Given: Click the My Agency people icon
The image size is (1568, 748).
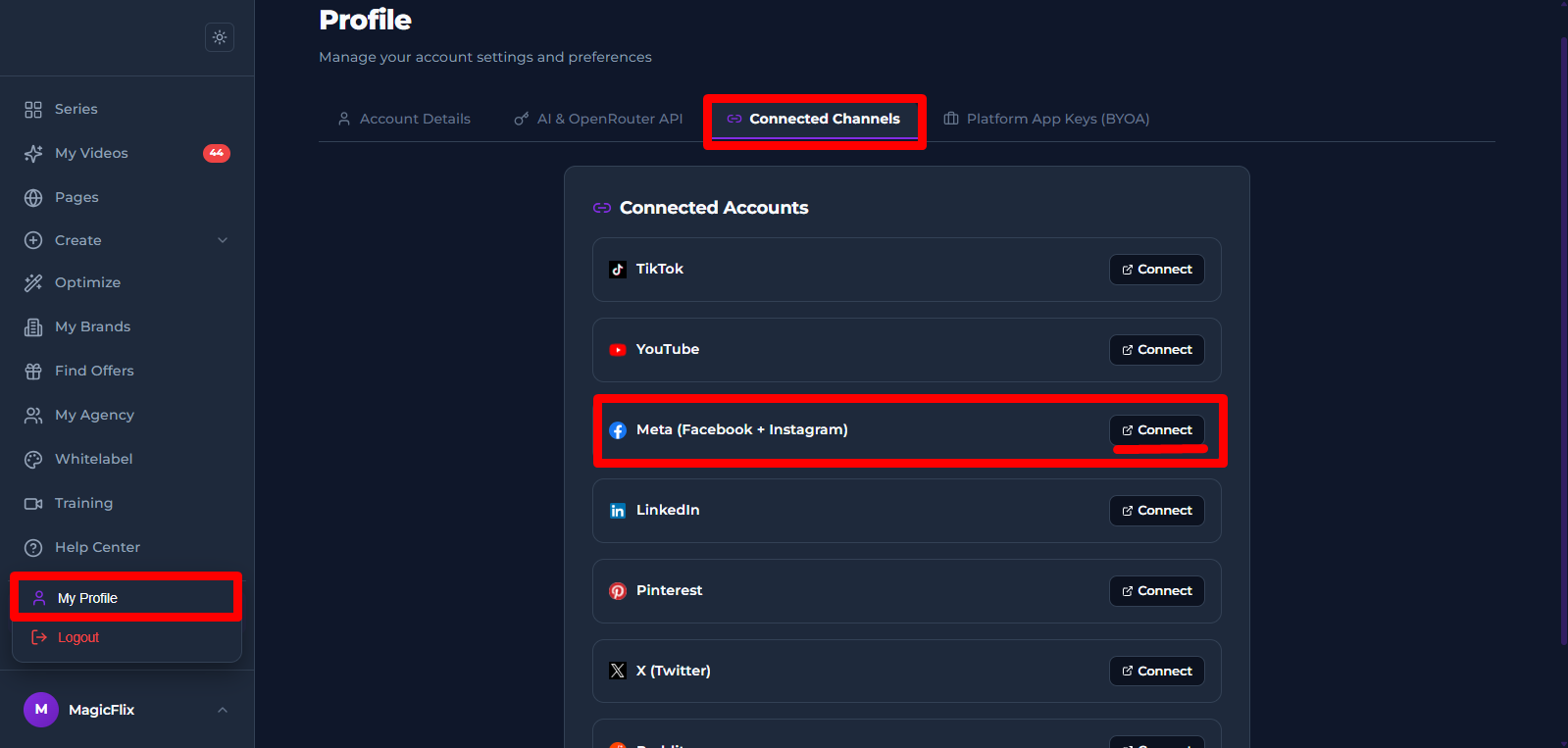Looking at the screenshot, I should click(33, 416).
